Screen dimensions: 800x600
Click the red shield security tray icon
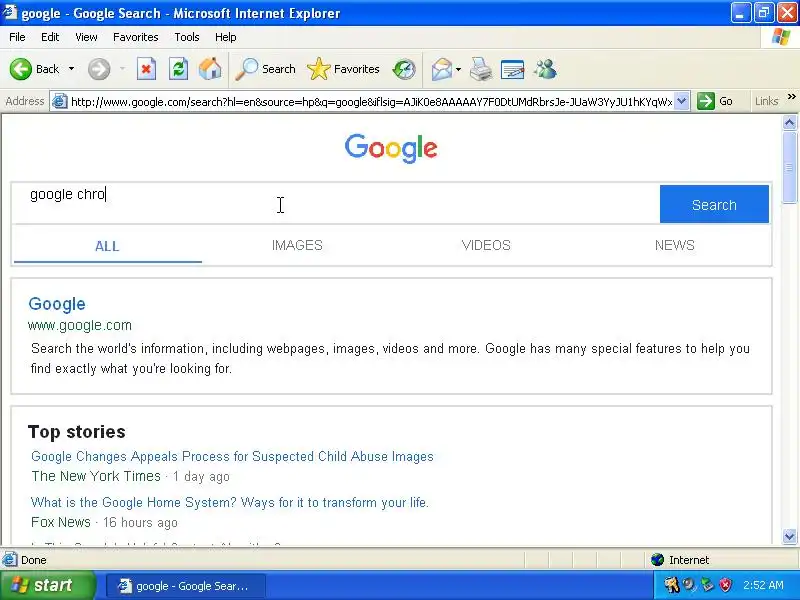pos(725,585)
